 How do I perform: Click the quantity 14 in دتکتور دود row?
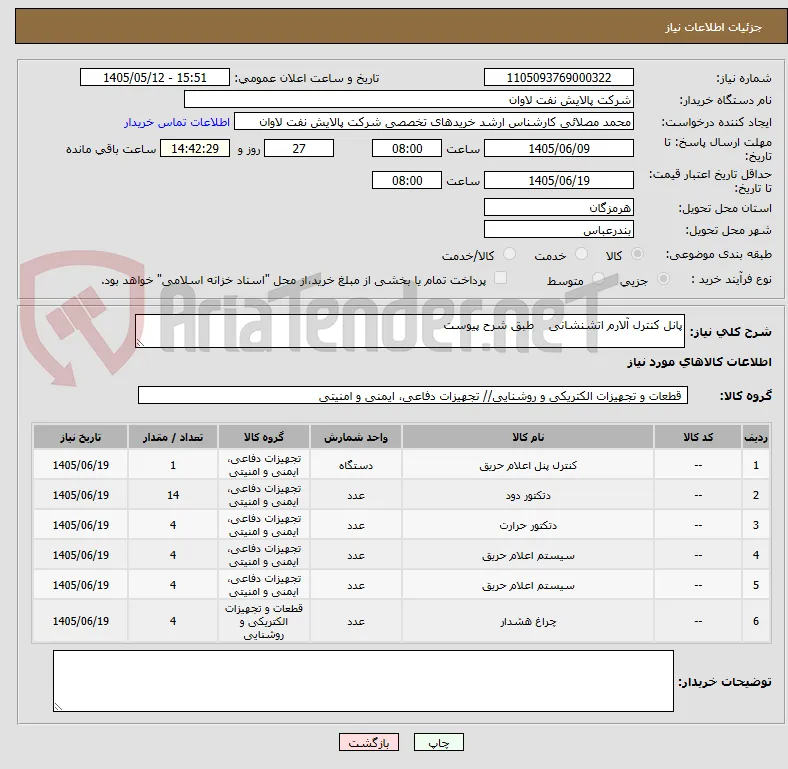(x=173, y=495)
